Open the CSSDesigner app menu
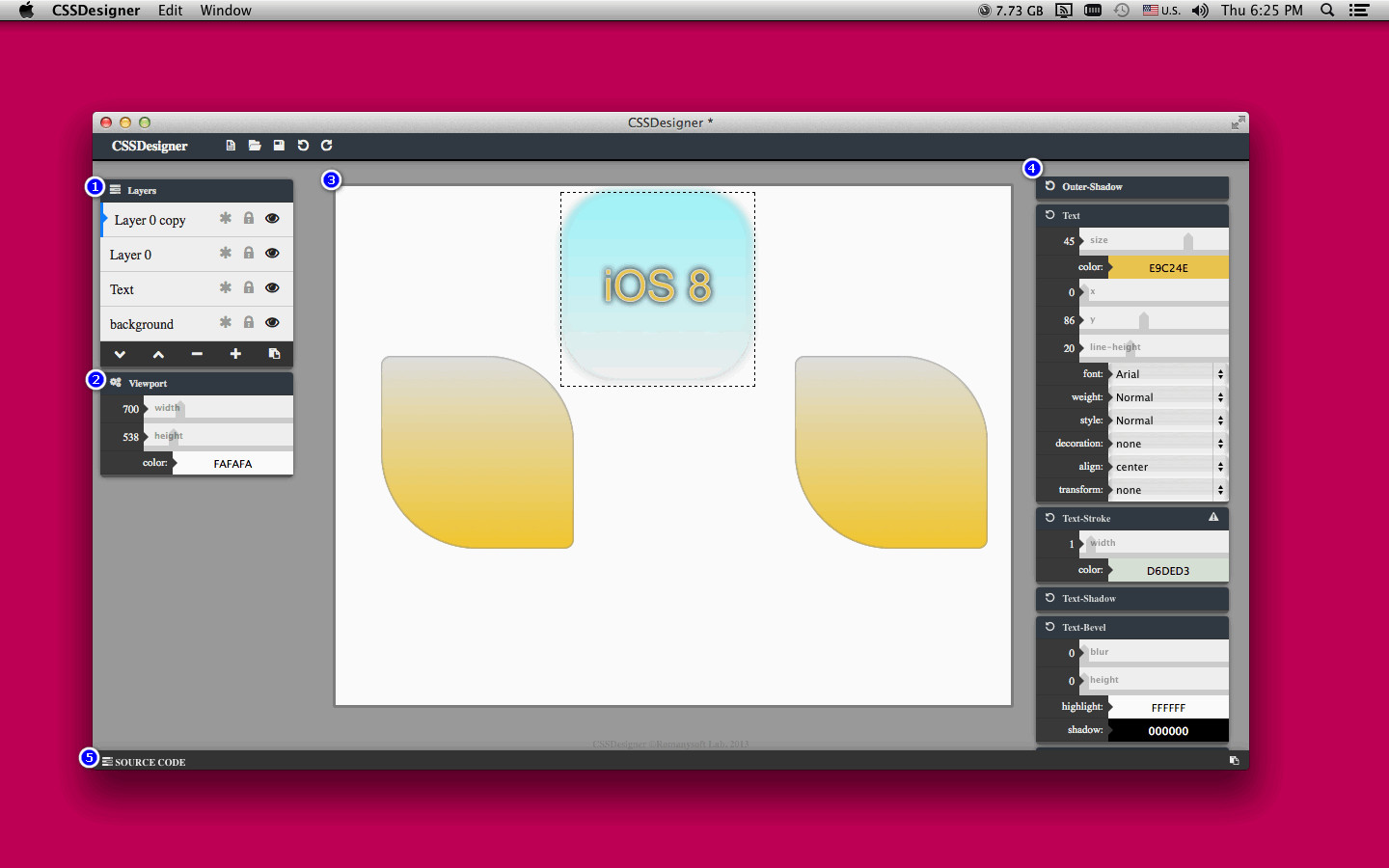The height and width of the screenshot is (868, 1389). [95, 11]
